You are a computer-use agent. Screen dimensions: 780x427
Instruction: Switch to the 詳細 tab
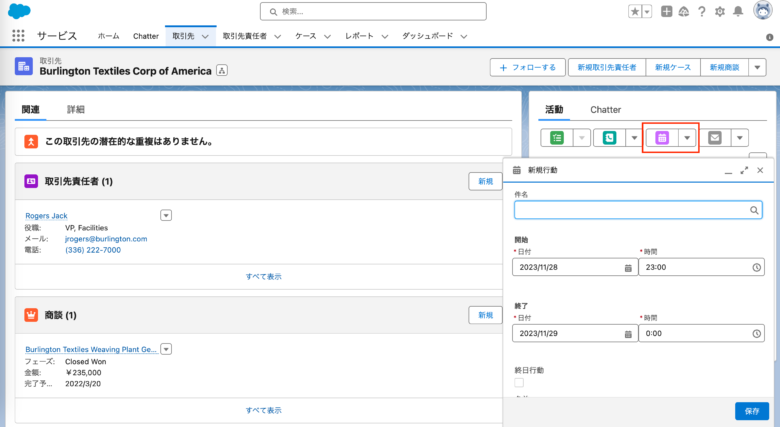click(76, 109)
